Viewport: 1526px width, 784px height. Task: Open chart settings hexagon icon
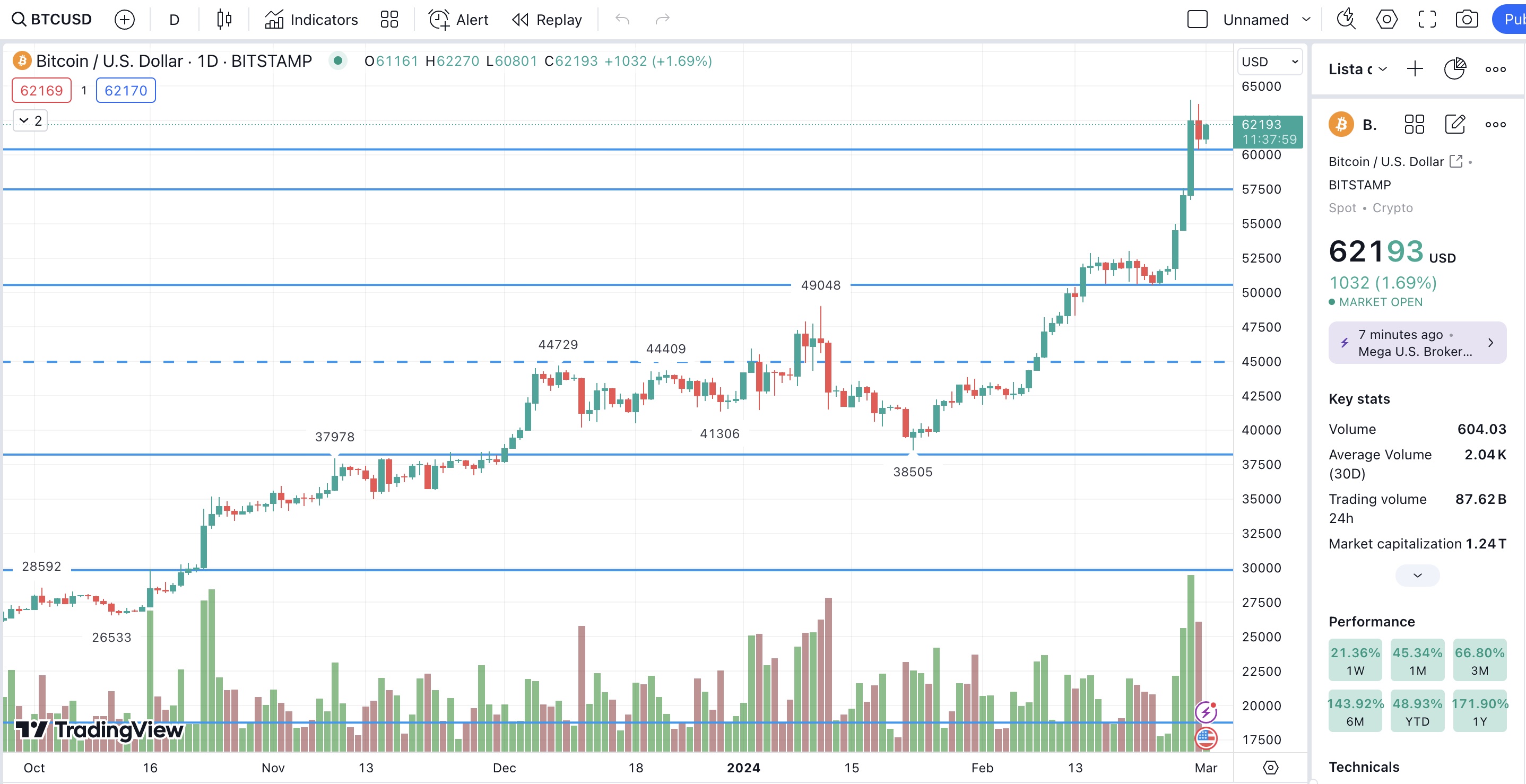[x=1386, y=20]
